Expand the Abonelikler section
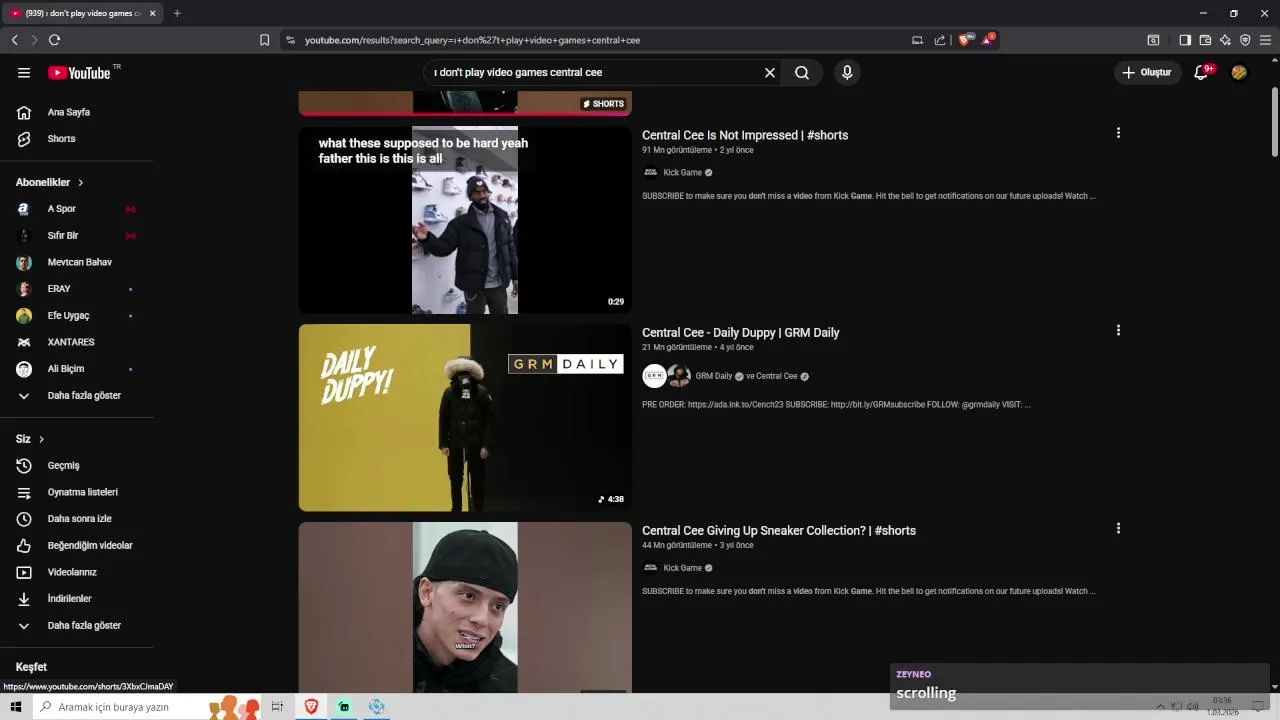This screenshot has width=1280, height=720. (50, 182)
